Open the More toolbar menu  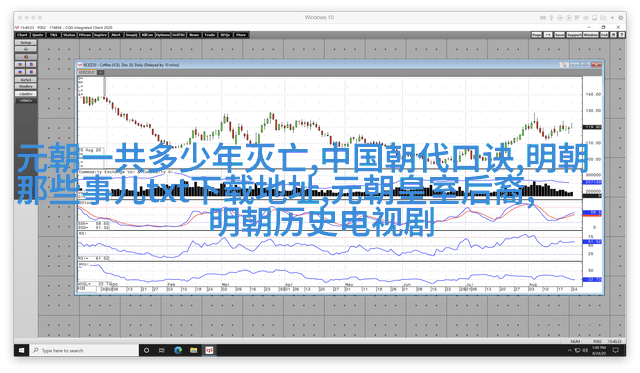click(x=241, y=35)
